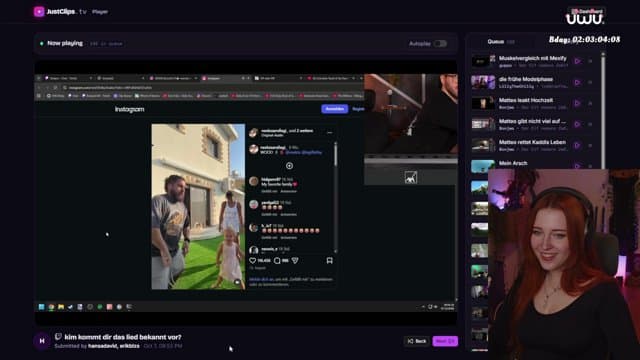Click the queue title 'Mattes isst Hochzeit'
Viewport: 640px width, 360px height.
pyautogui.click(x=526, y=100)
